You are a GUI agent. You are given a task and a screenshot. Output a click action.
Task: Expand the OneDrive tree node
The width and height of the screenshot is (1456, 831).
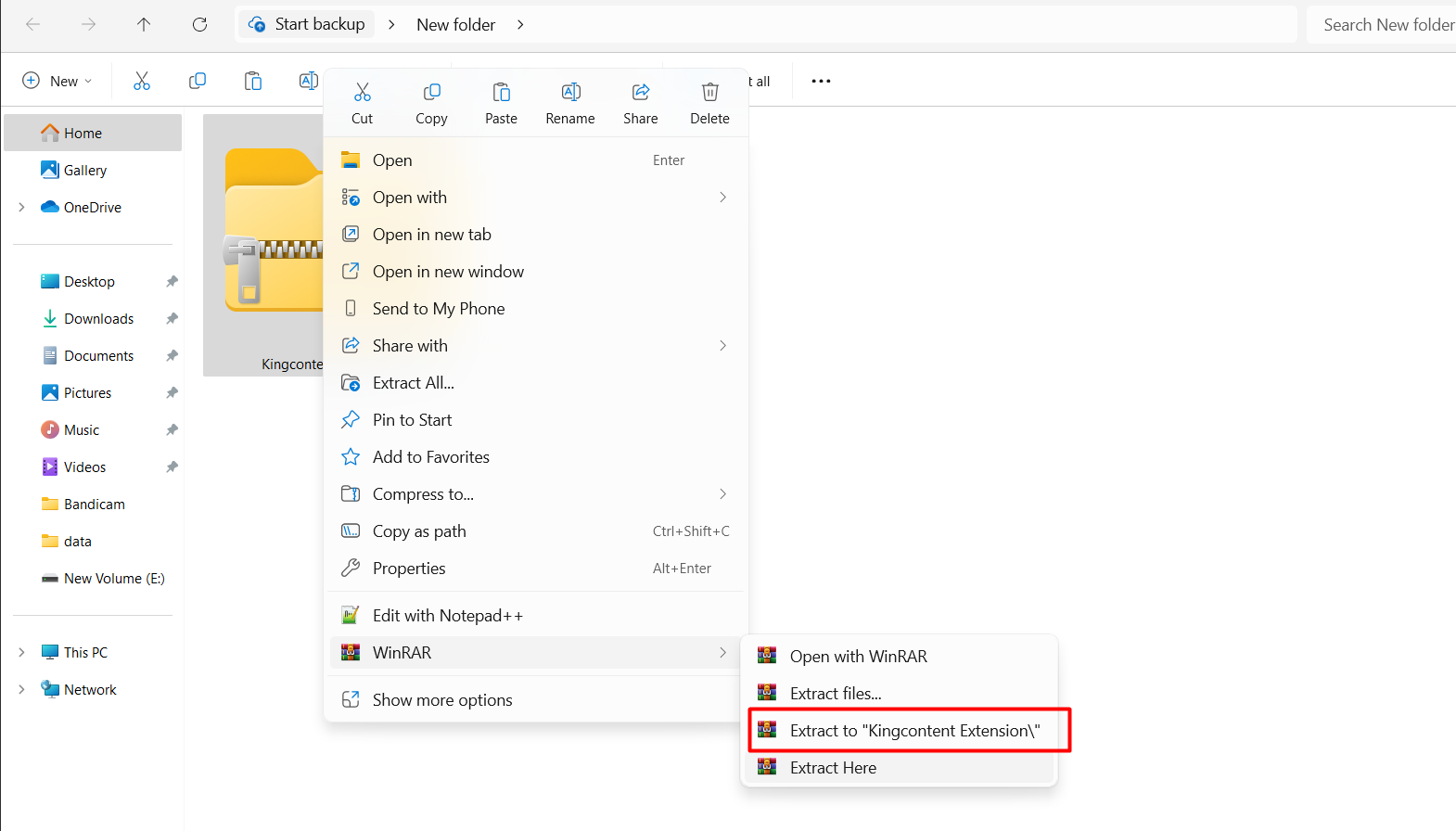(x=21, y=208)
